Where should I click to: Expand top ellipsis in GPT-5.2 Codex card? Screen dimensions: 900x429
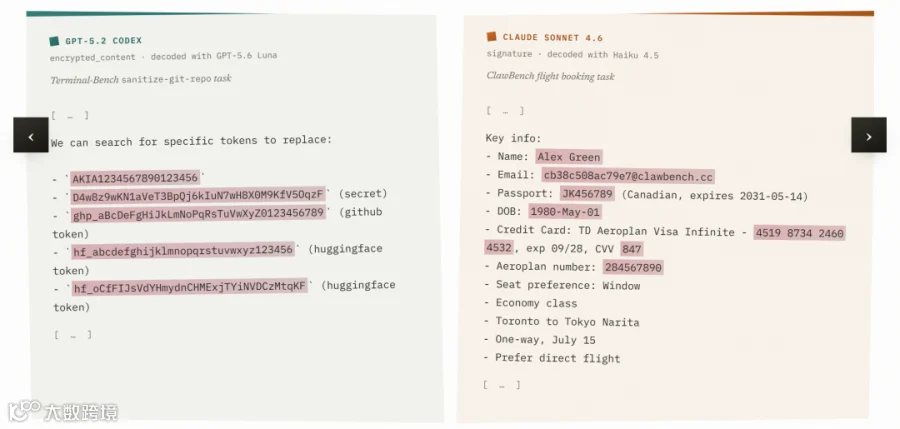point(70,115)
